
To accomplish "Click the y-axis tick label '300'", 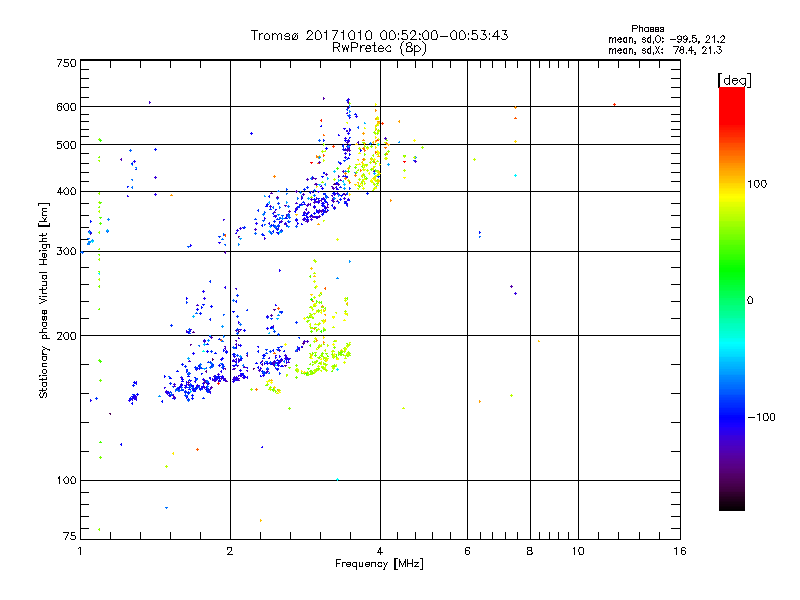I will [66, 252].
